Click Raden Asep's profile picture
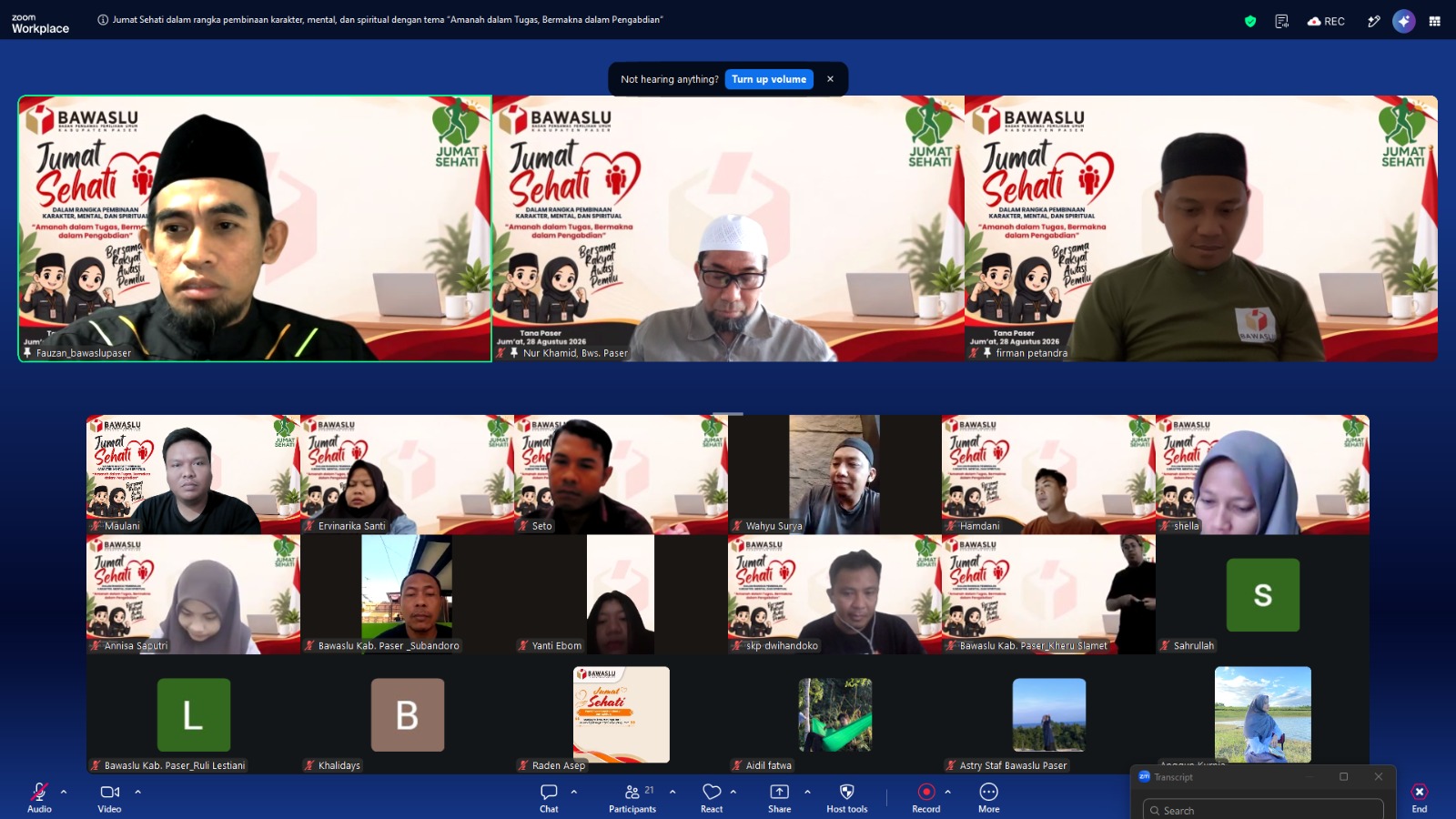The image size is (1456, 819). (622, 714)
